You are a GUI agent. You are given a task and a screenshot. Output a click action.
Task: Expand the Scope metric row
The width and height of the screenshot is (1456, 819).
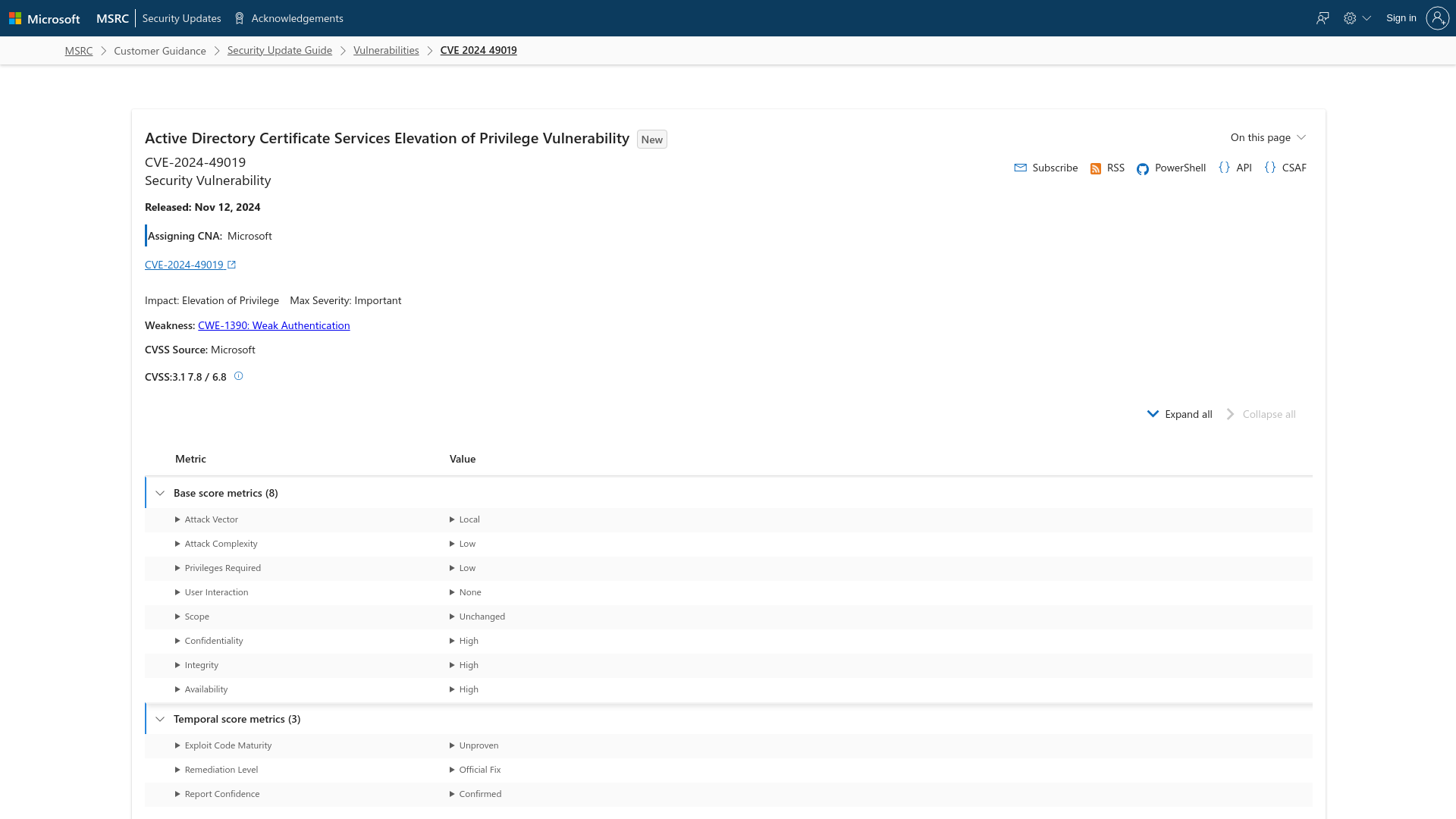pos(177,617)
